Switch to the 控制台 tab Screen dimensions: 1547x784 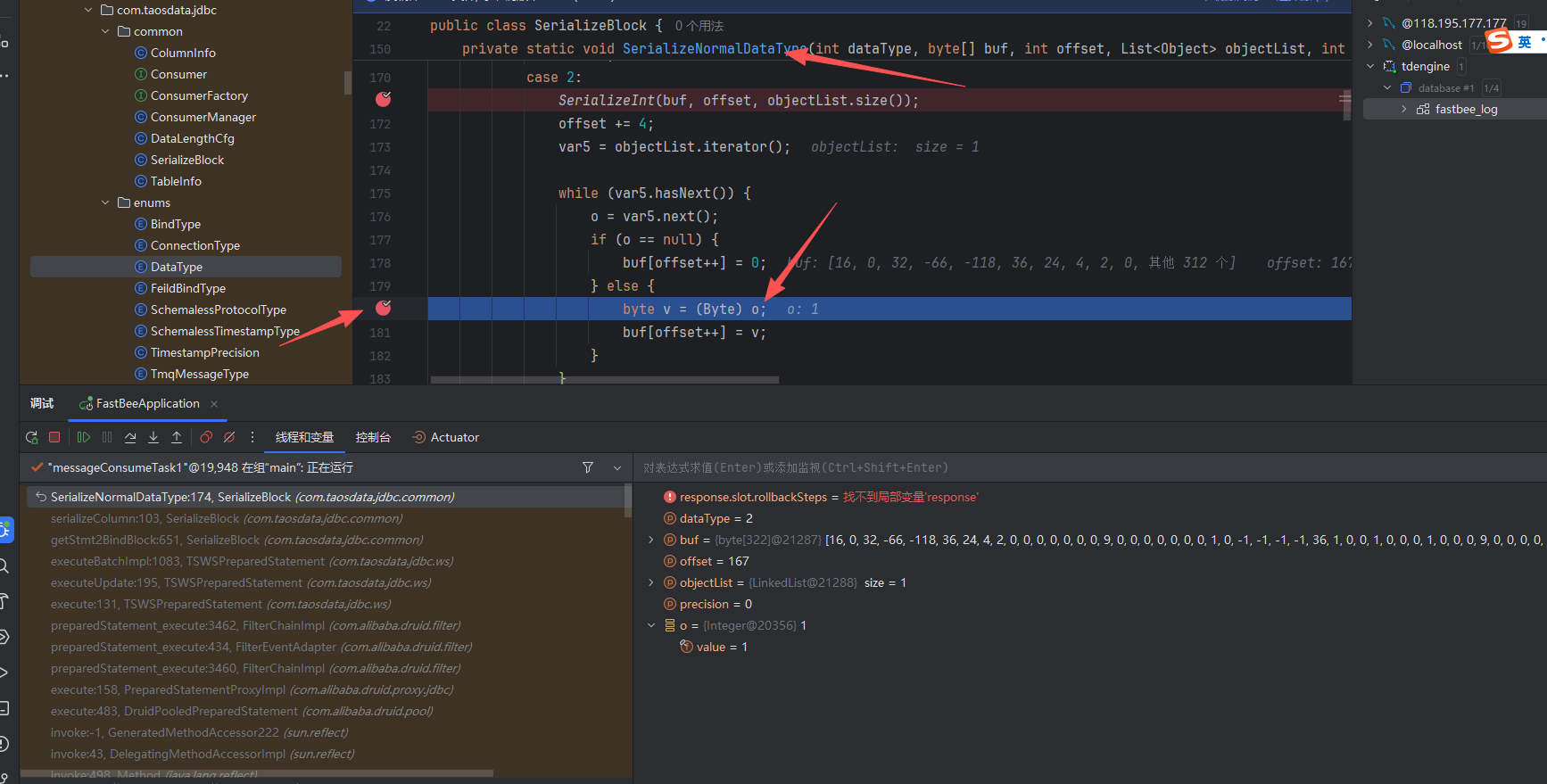coord(373,437)
